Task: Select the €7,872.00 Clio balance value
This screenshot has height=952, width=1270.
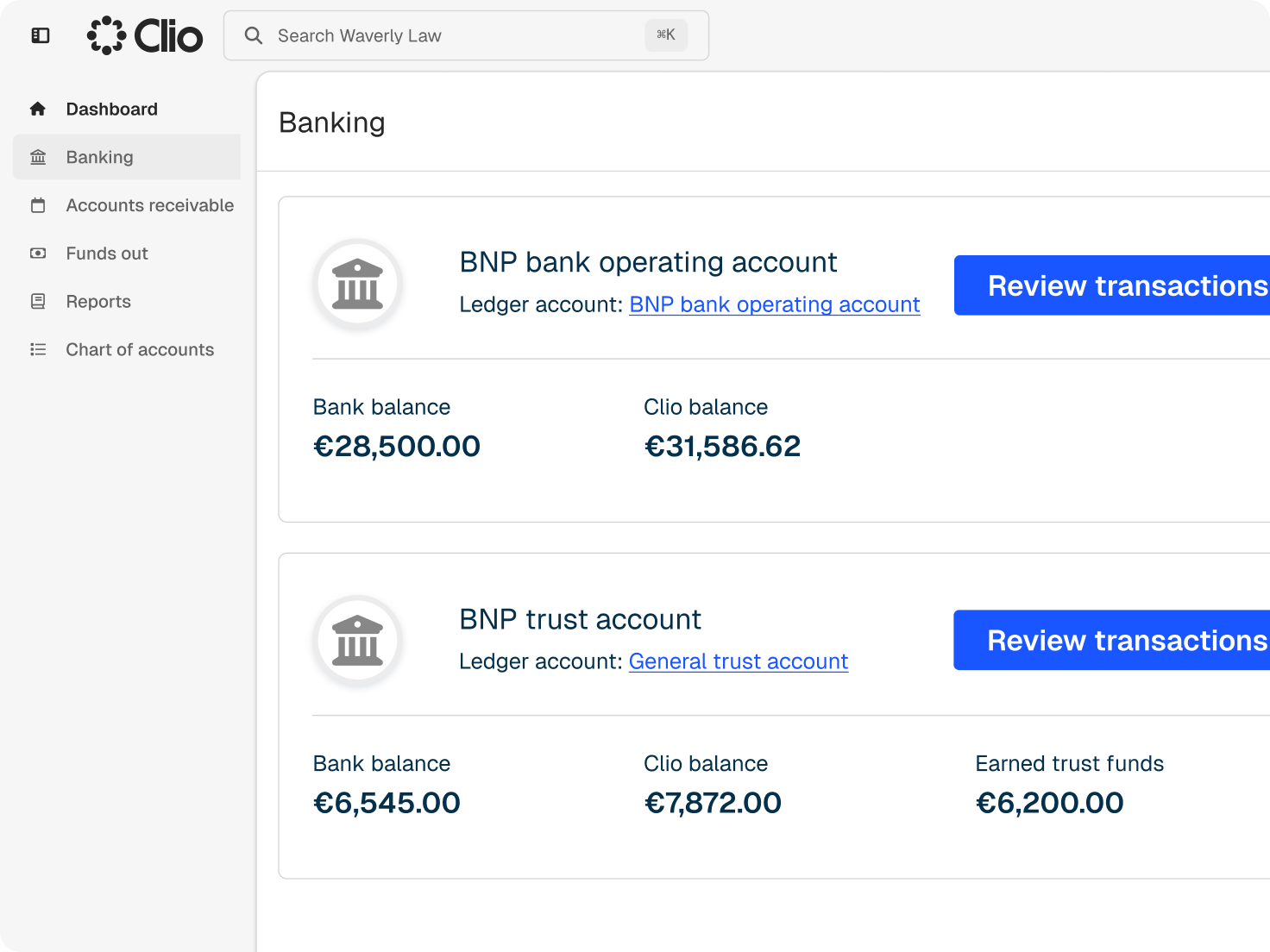Action: pos(713,803)
